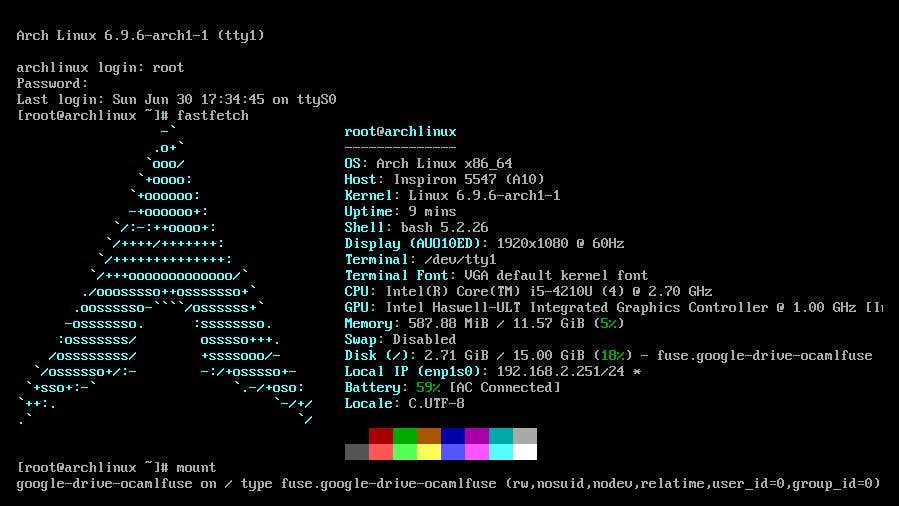Click the brown/orange color block
This screenshot has width=899, height=506.
point(429,436)
